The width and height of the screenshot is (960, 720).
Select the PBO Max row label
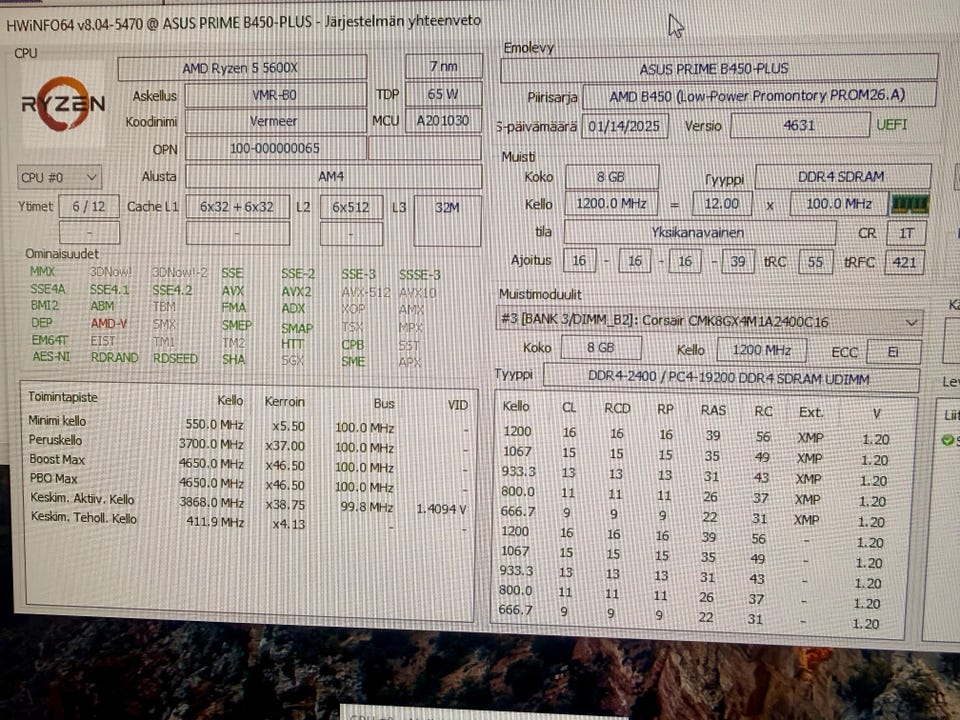pyautogui.click(x=54, y=478)
